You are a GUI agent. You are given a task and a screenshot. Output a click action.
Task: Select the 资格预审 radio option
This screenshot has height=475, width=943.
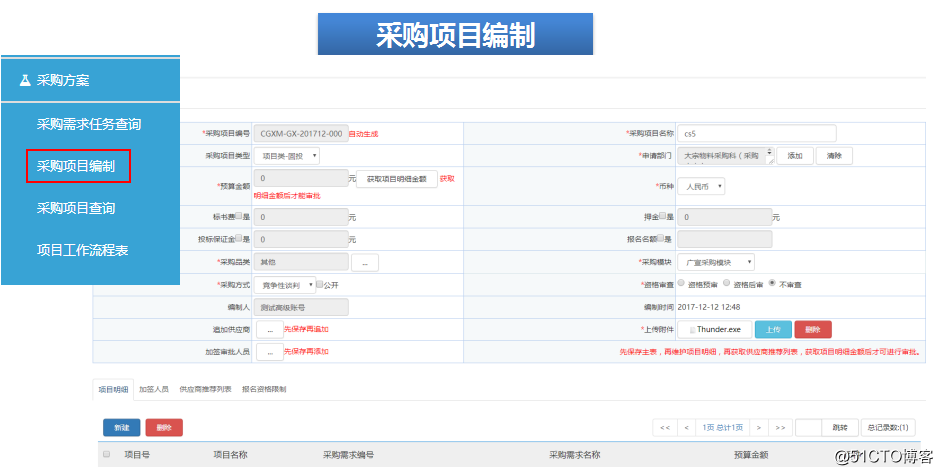pos(681,284)
